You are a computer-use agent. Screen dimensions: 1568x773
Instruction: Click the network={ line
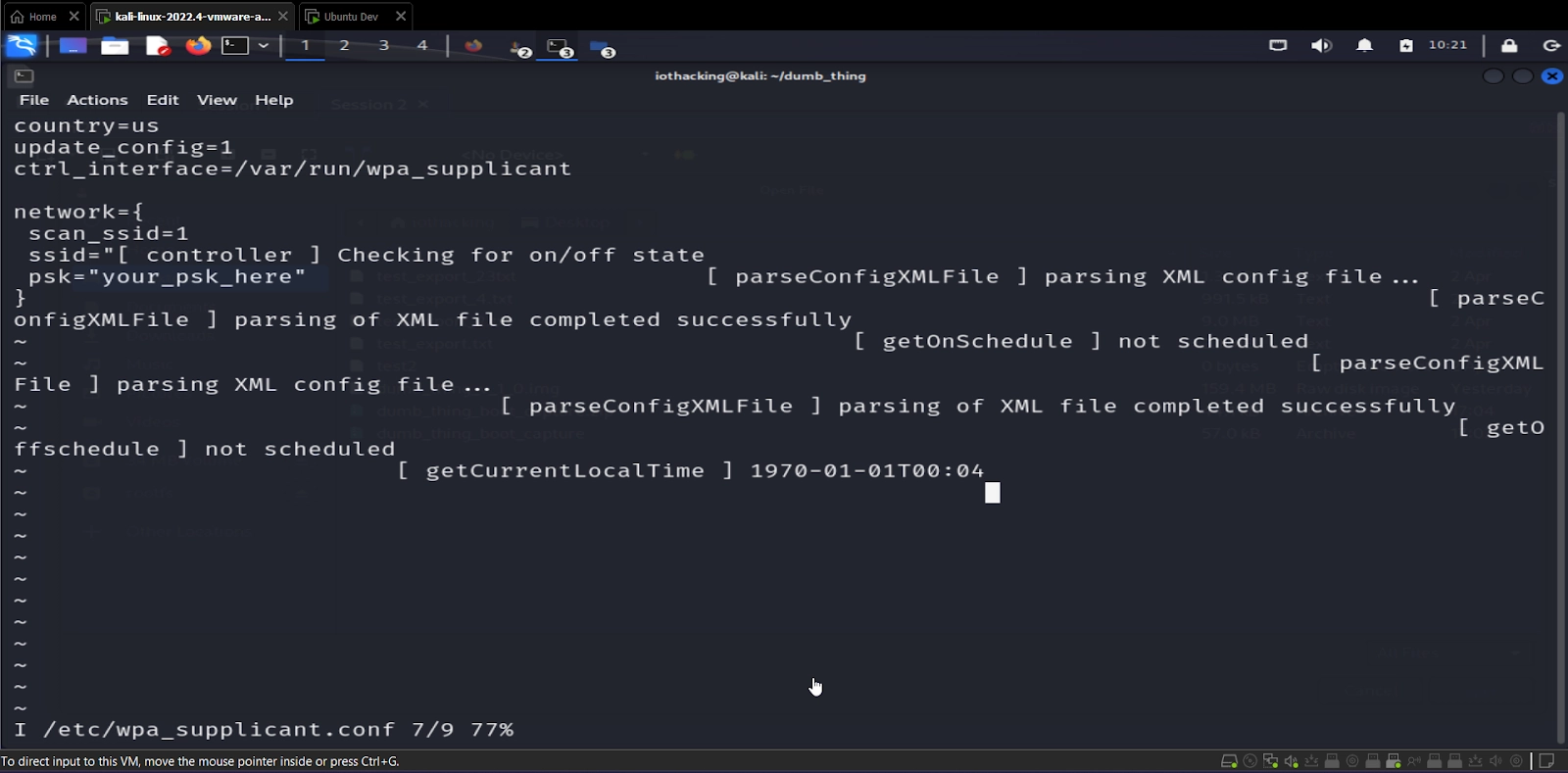(x=78, y=212)
